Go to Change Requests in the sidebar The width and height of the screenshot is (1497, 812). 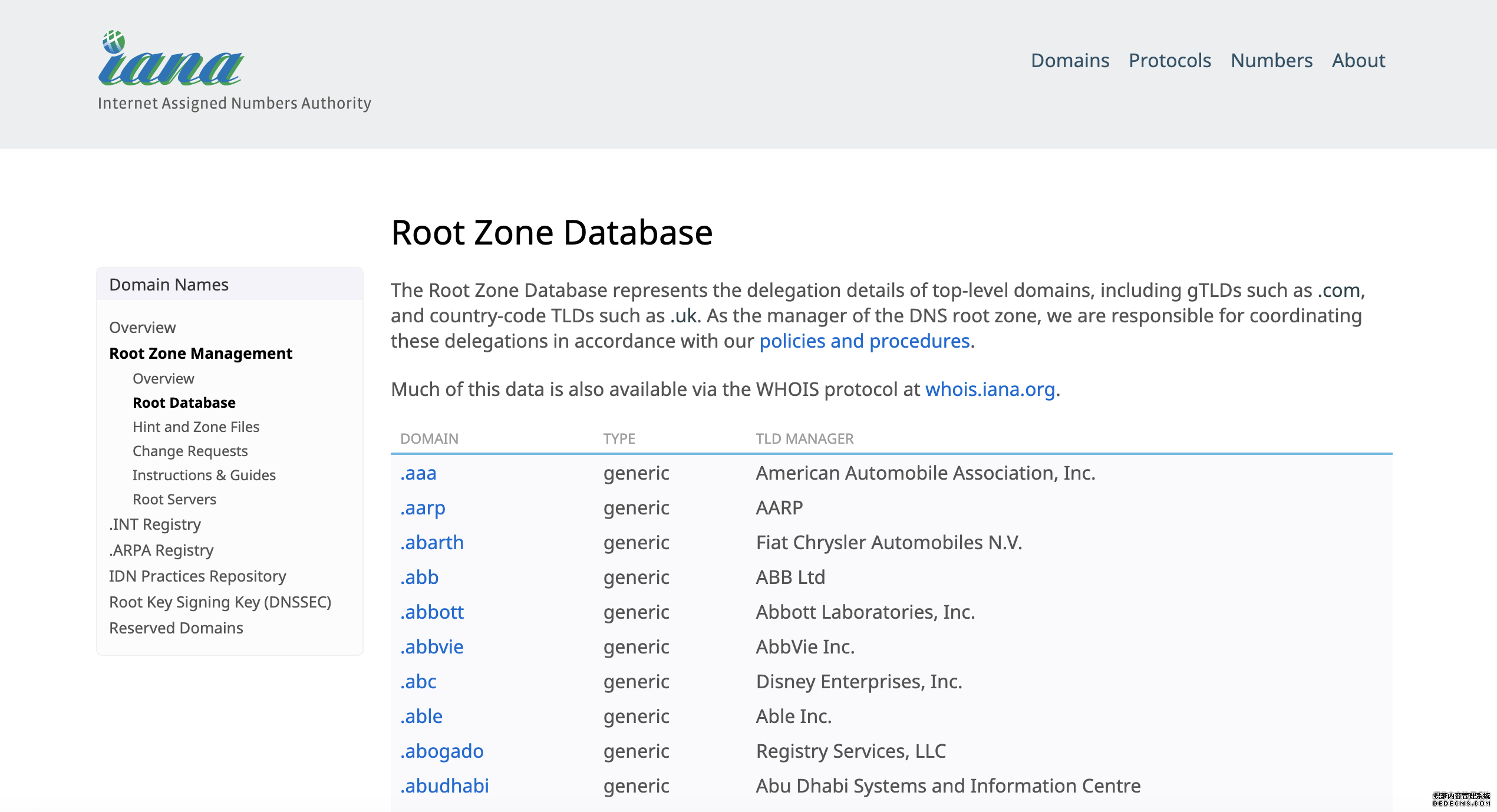point(190,451)
